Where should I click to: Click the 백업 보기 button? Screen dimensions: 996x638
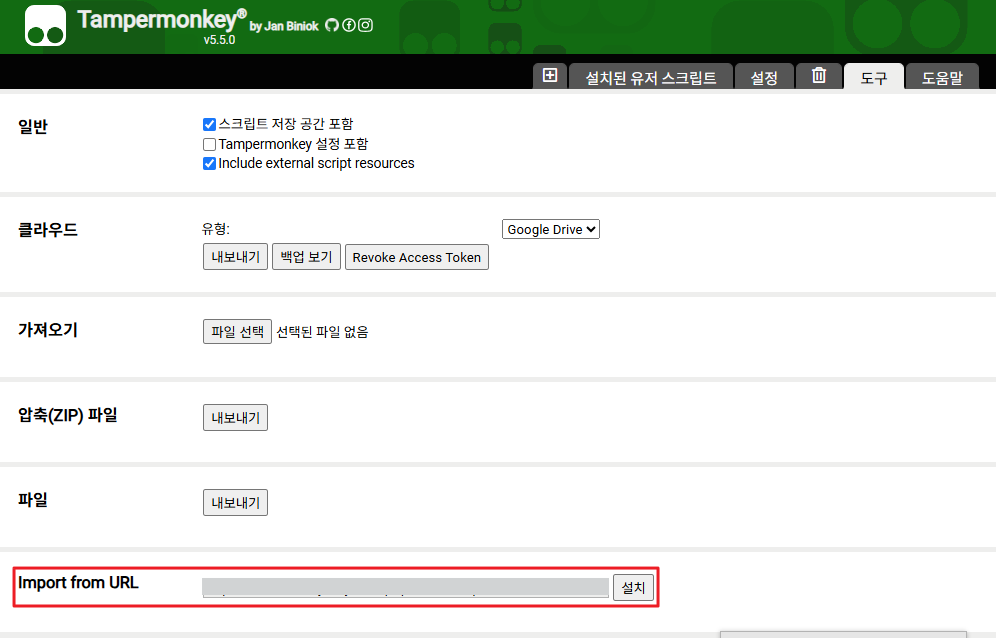click(306, 257)
